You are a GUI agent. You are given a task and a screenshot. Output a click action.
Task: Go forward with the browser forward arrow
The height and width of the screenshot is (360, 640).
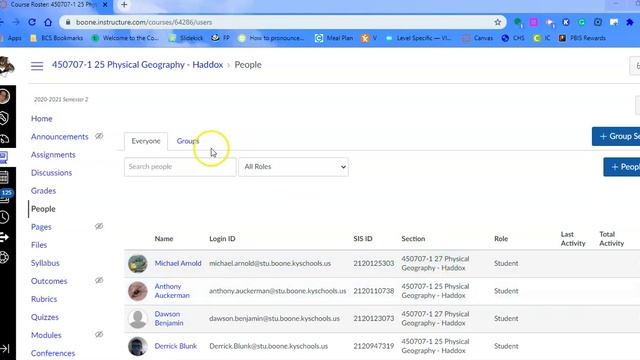(x=16, y=22)
